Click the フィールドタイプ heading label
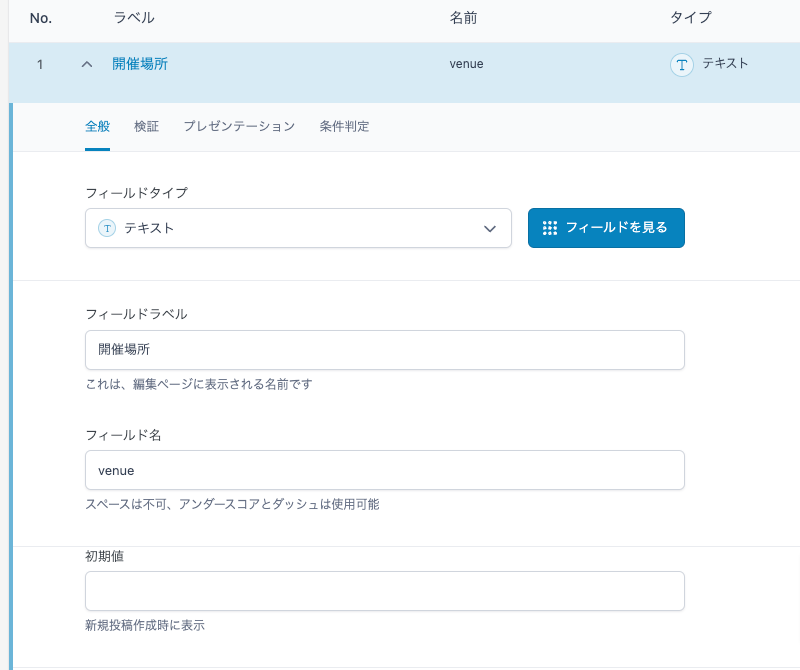Image resolution: width=800 pixels, height=670 pixels. click(x=137, y=193)
